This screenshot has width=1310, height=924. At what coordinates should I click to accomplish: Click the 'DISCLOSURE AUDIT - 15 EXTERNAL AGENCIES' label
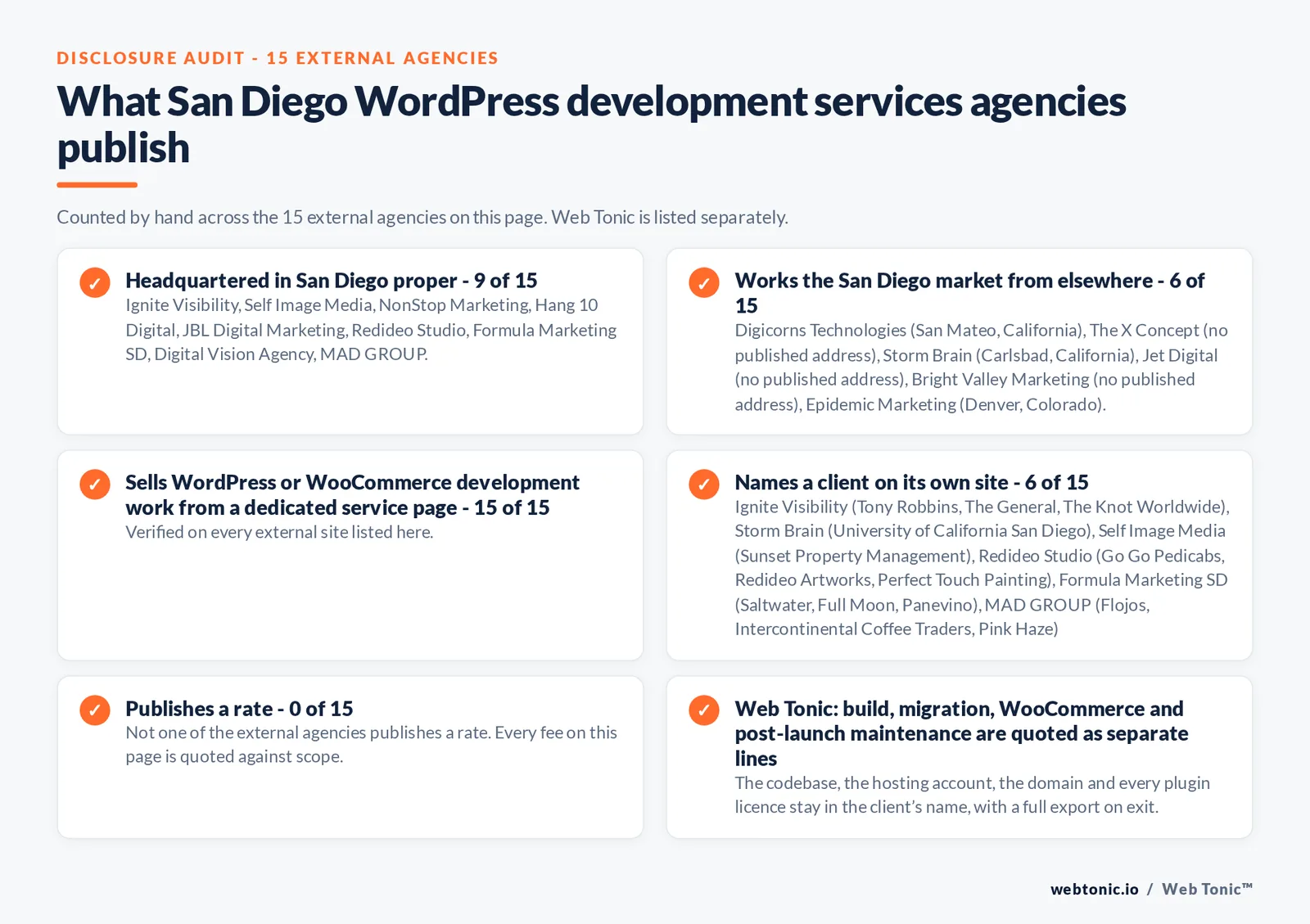(x=278, y=58)
